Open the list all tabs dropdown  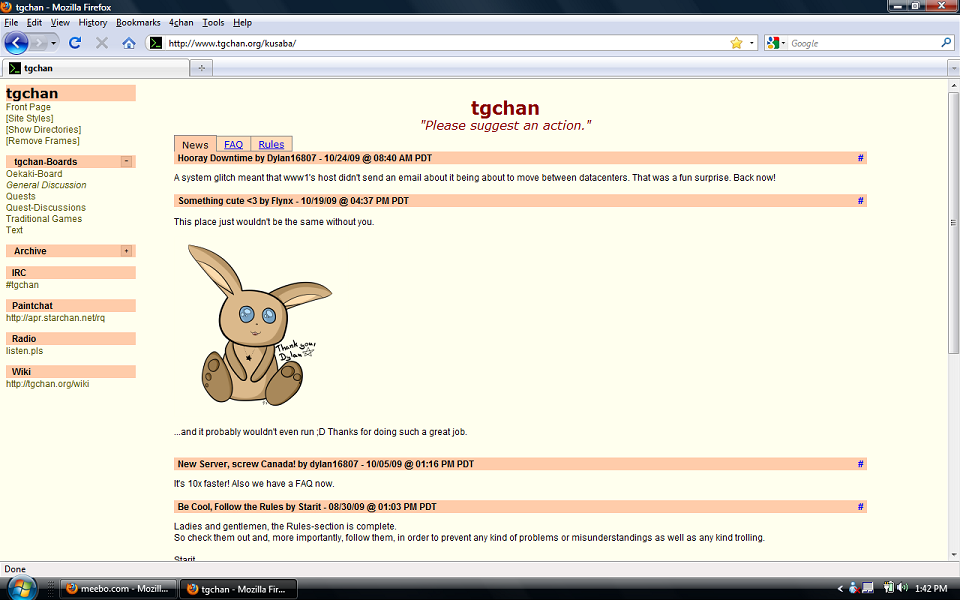pyautogui.click(x=952, y=68)
